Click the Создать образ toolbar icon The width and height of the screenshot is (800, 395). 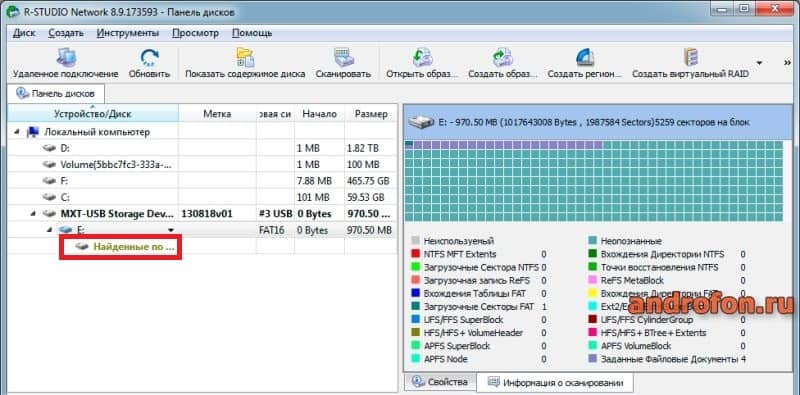click(x=503, y=57)
